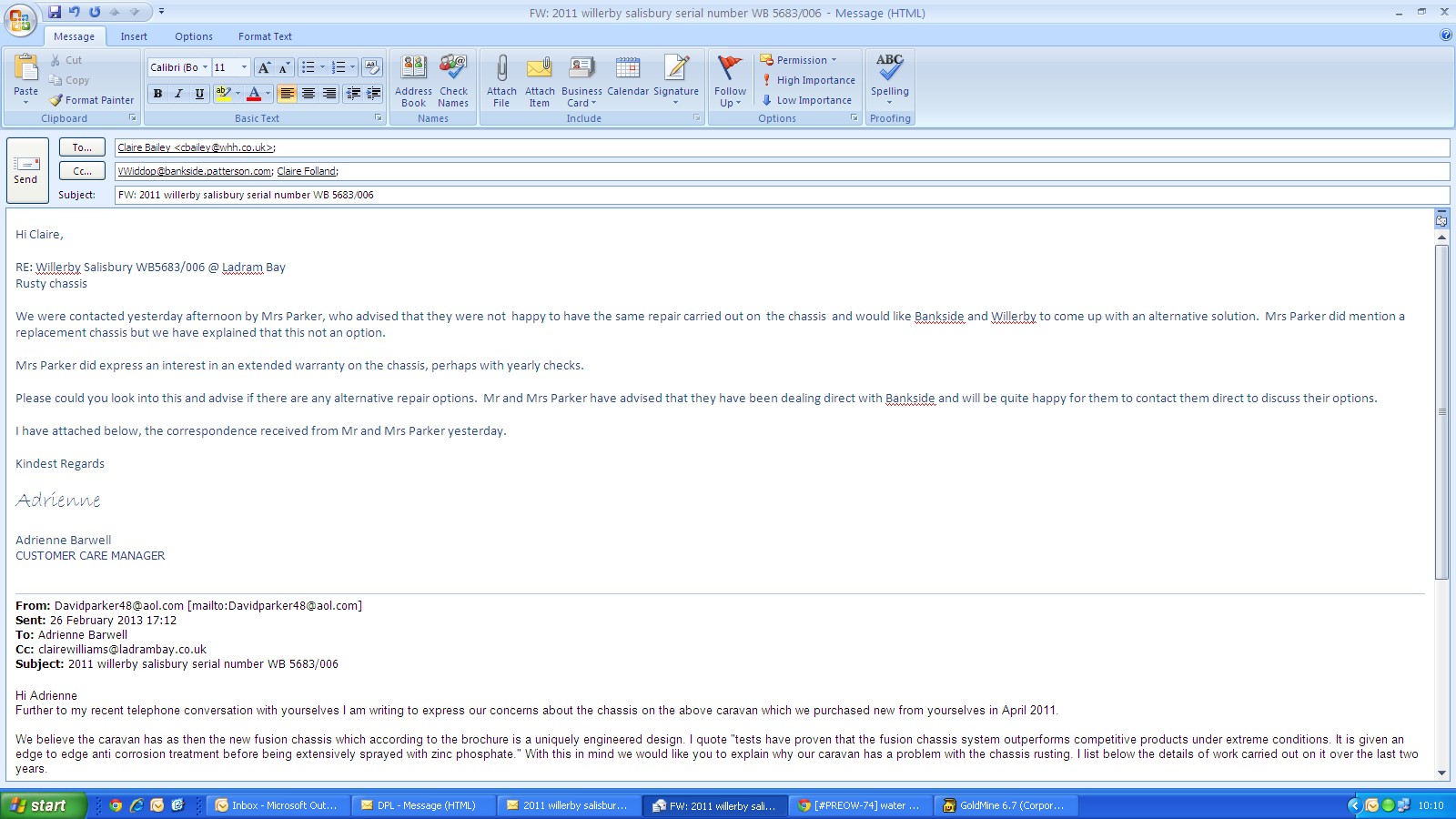Attach an Outlook item
Image resolution: width=1456 pixels, height=819 pixels.
[540, 81]
